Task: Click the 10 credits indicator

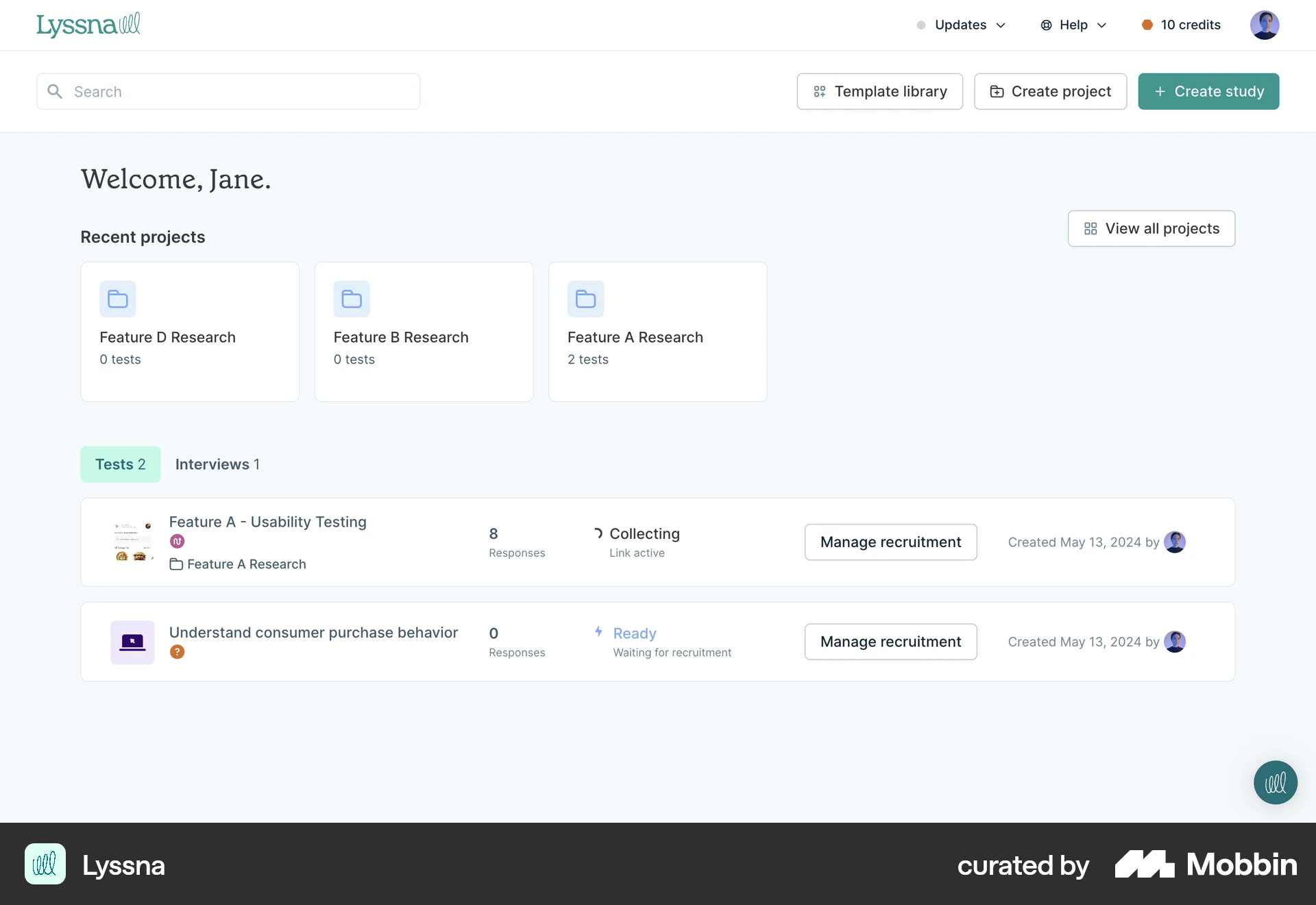Action: pos(1181,25)
